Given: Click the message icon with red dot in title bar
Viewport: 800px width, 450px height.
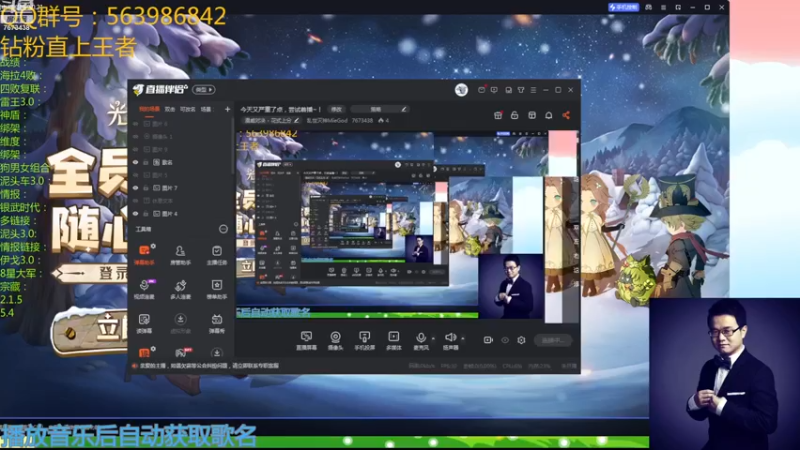Looking at the screenshot, I should [x=481, y=89].
